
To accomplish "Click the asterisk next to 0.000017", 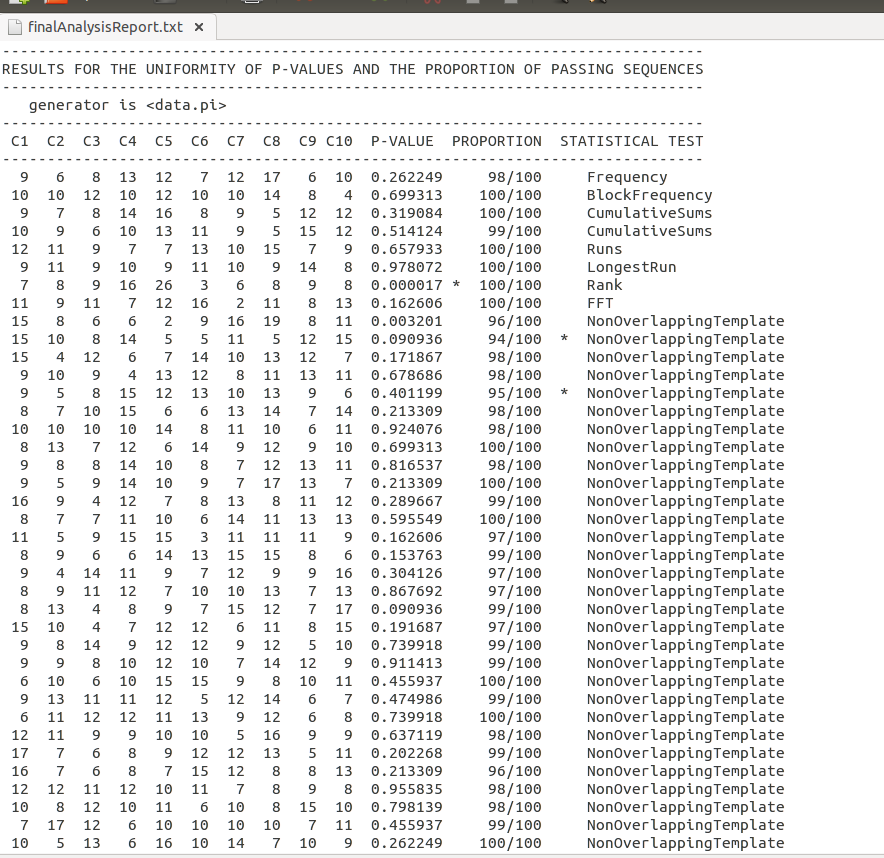I will point(456,284).
